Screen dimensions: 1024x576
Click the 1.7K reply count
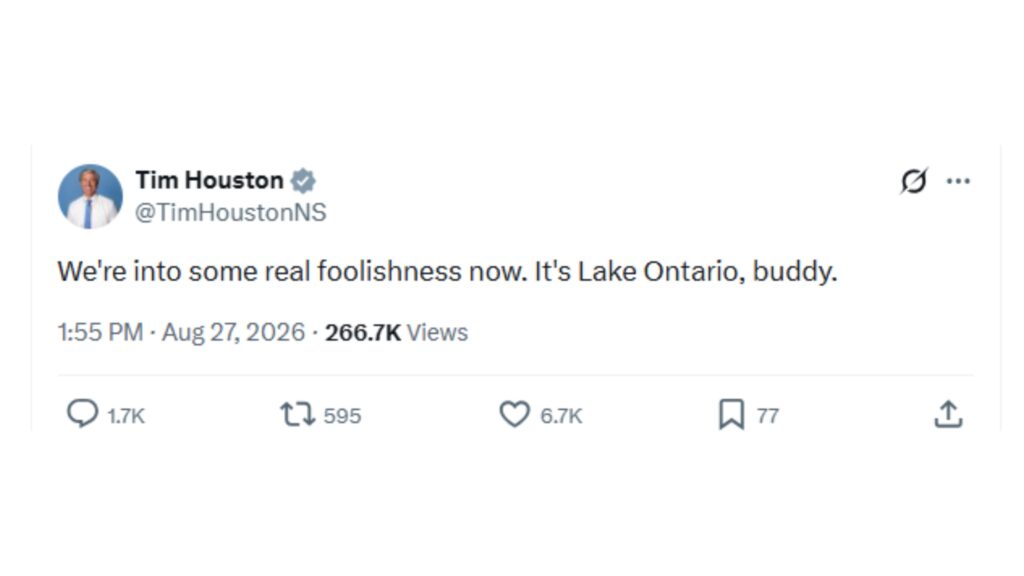[126, 416]
